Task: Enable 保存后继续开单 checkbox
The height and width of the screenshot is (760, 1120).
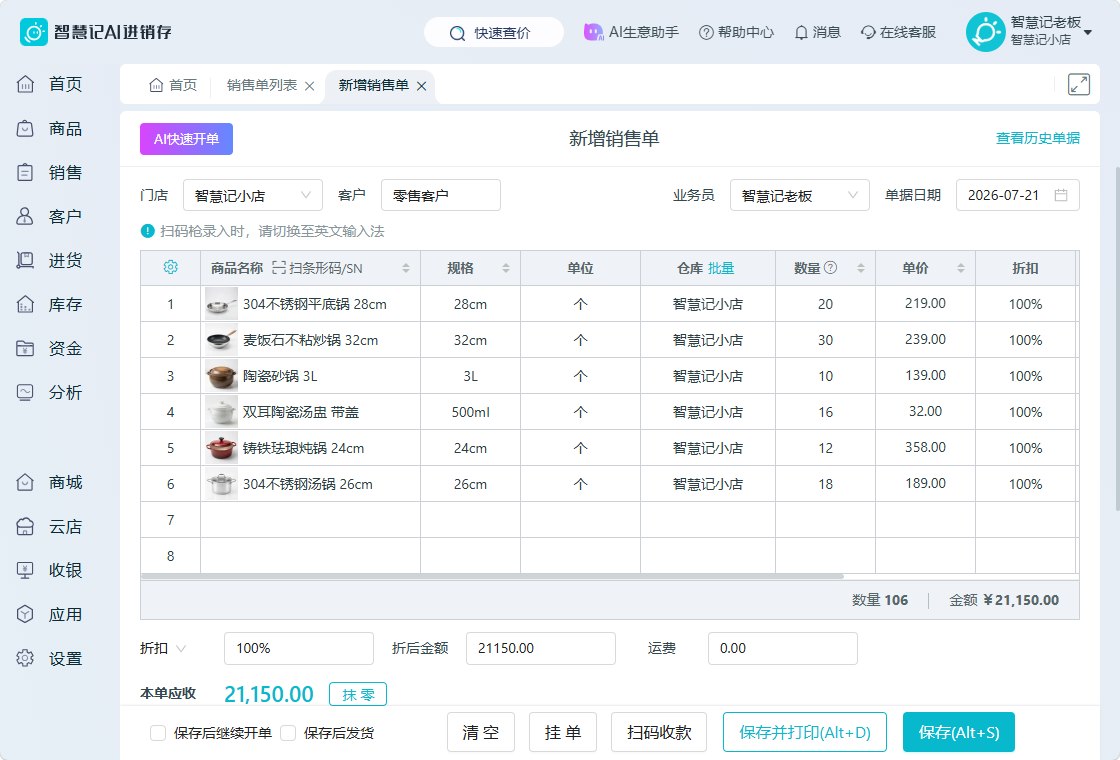Action: [x=158, y=733]
